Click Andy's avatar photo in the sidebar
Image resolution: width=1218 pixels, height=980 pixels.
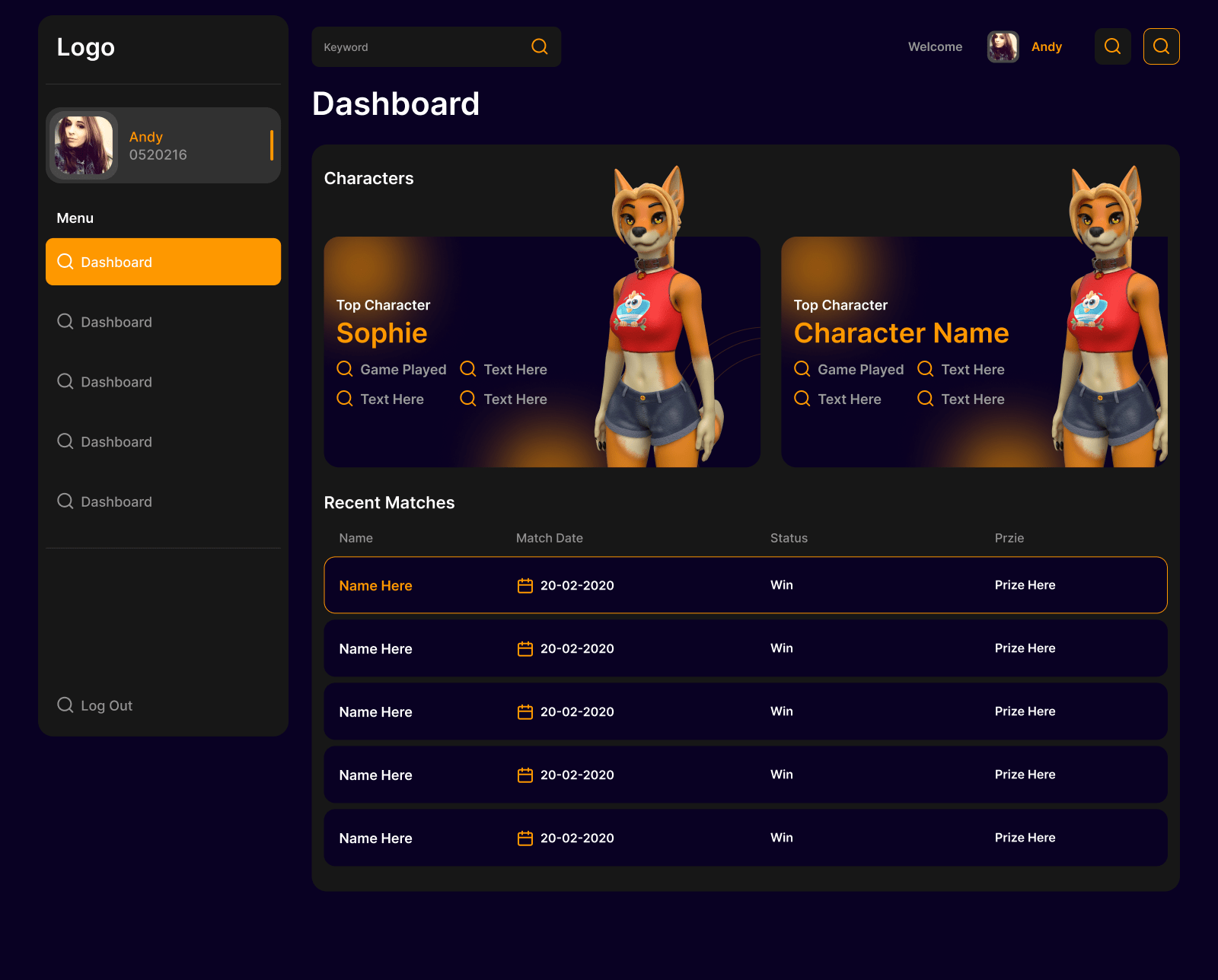[x=84, y=145]
